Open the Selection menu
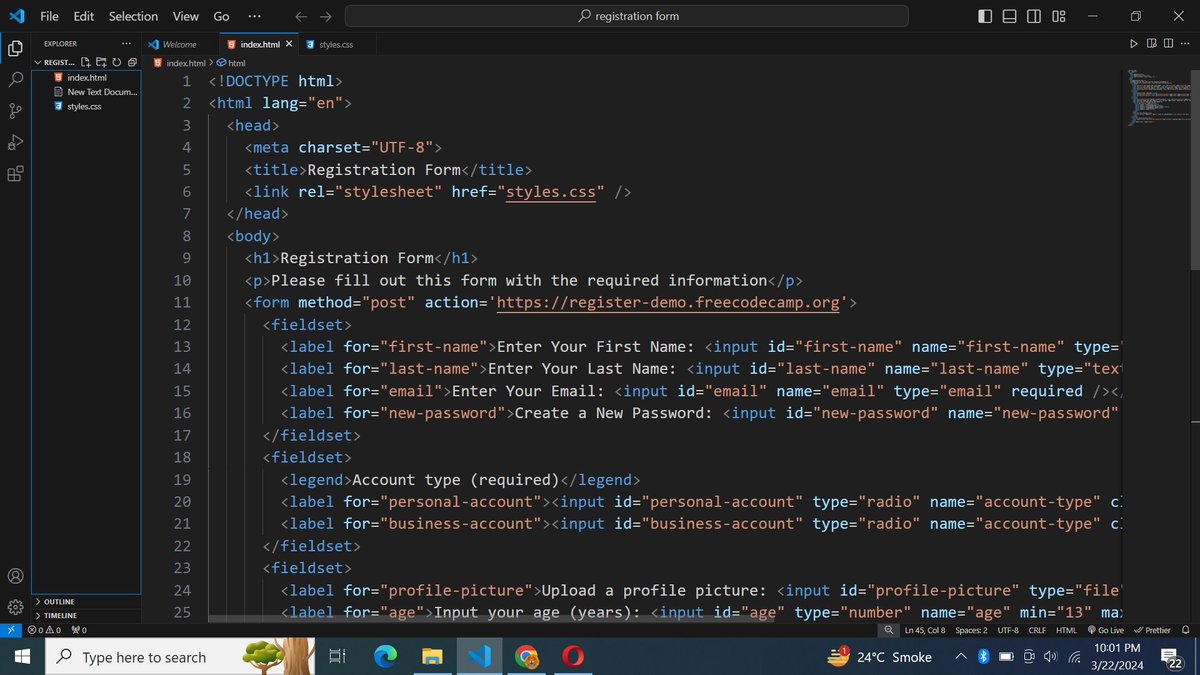Screen dimensions: 1200x675 133,16
